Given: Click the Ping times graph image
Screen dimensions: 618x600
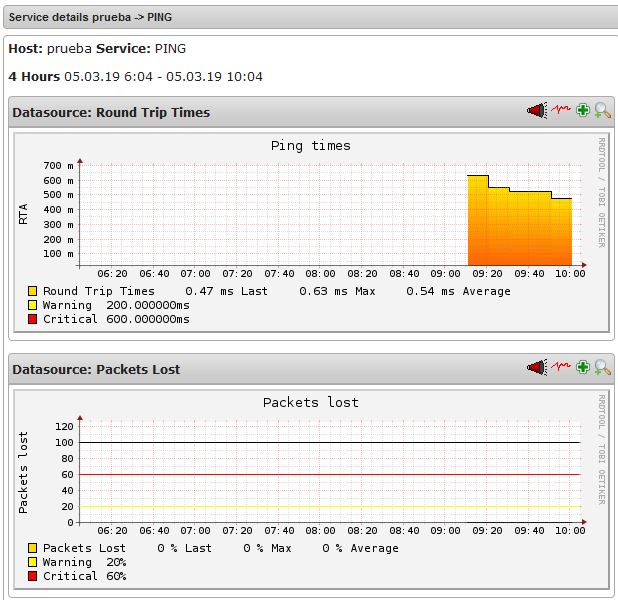Looking at the screenshot, I should (x=310, y=230).
